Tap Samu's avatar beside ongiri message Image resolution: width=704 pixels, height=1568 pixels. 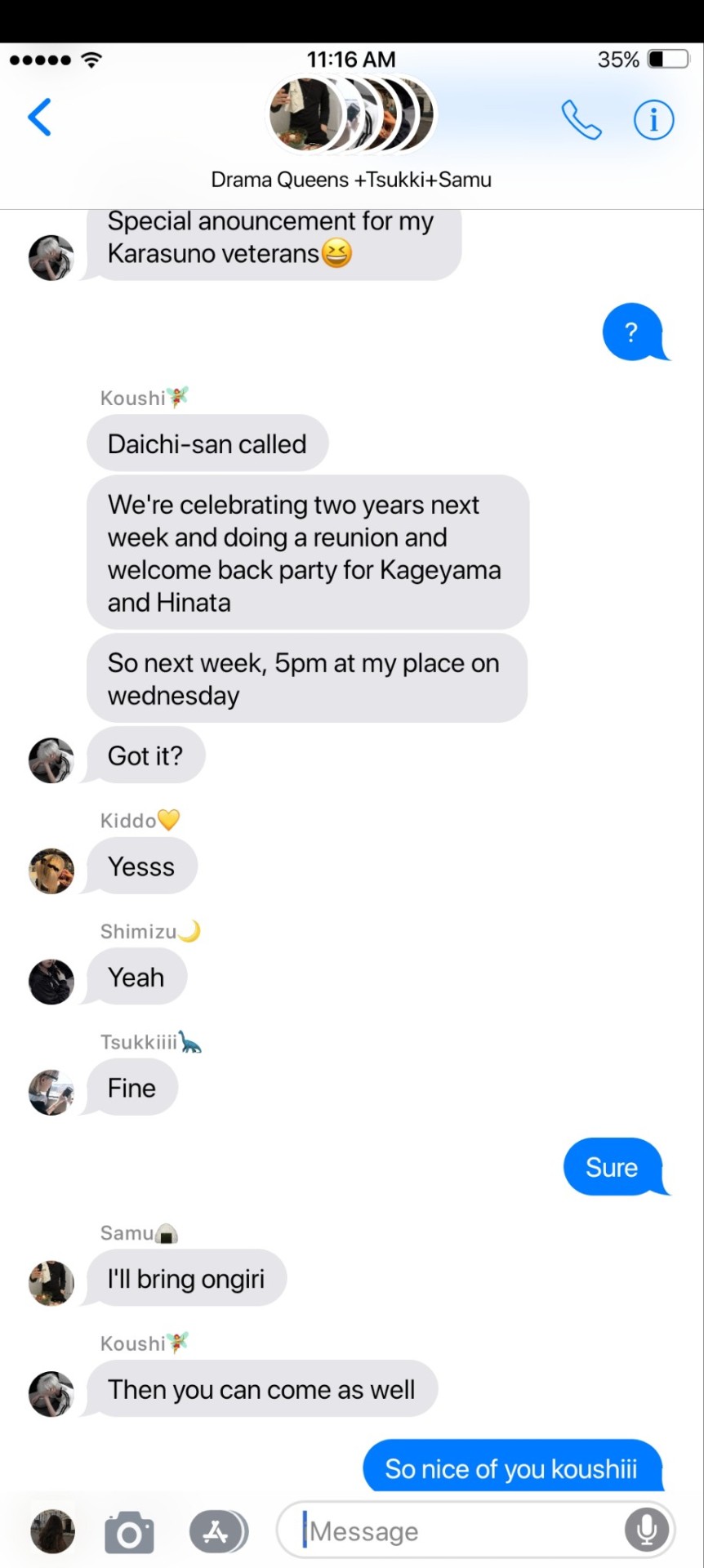click(x=51, y=1283)
